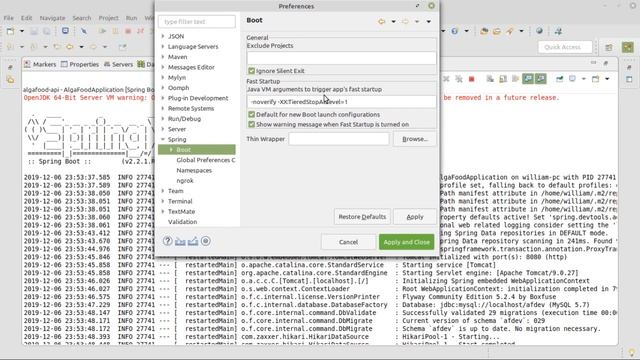
Task: Expand the Team preferences node
Action: pyautogui.click(x=163, y=191)
